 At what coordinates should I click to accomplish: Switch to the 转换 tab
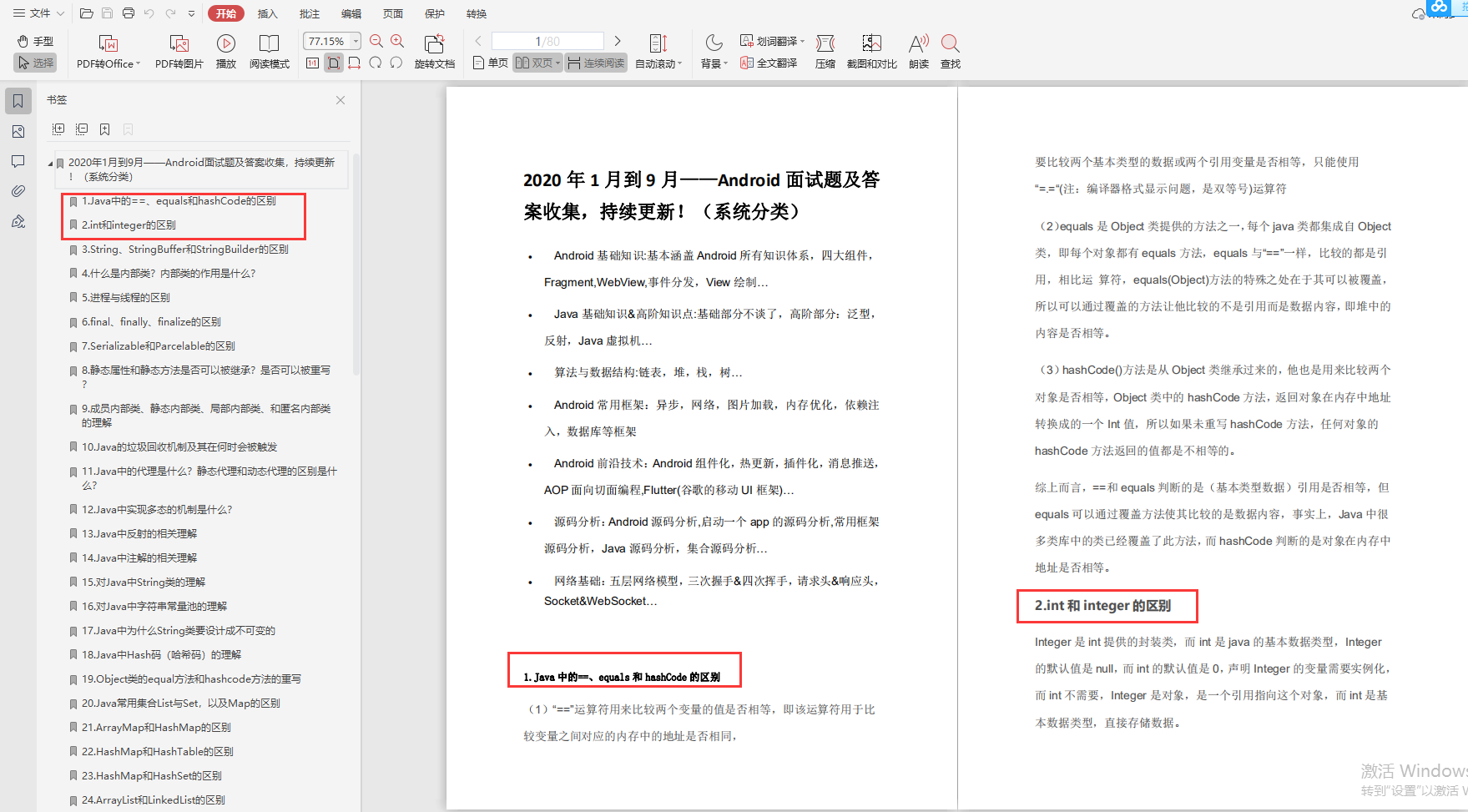pyautogui.click(x=476, y=13)
